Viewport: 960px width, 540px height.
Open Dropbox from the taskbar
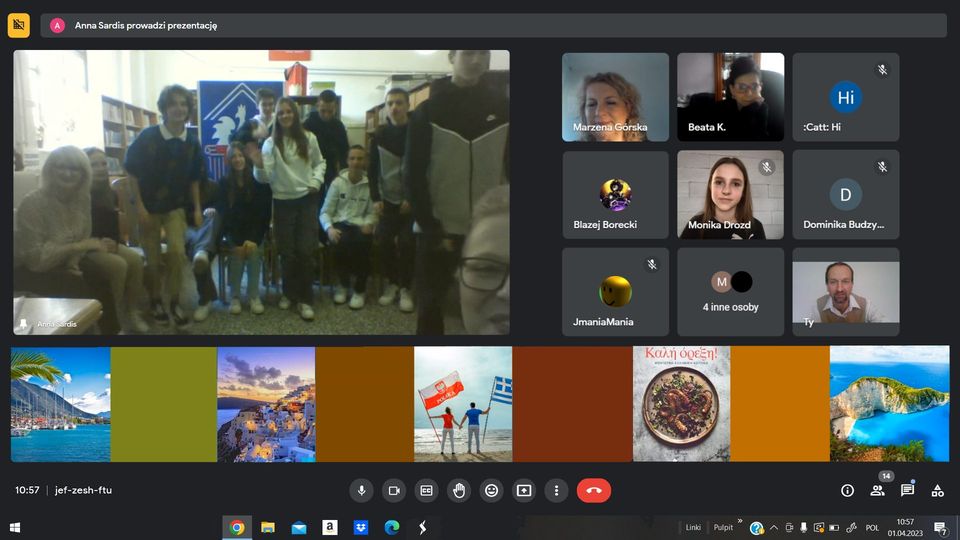360,527
